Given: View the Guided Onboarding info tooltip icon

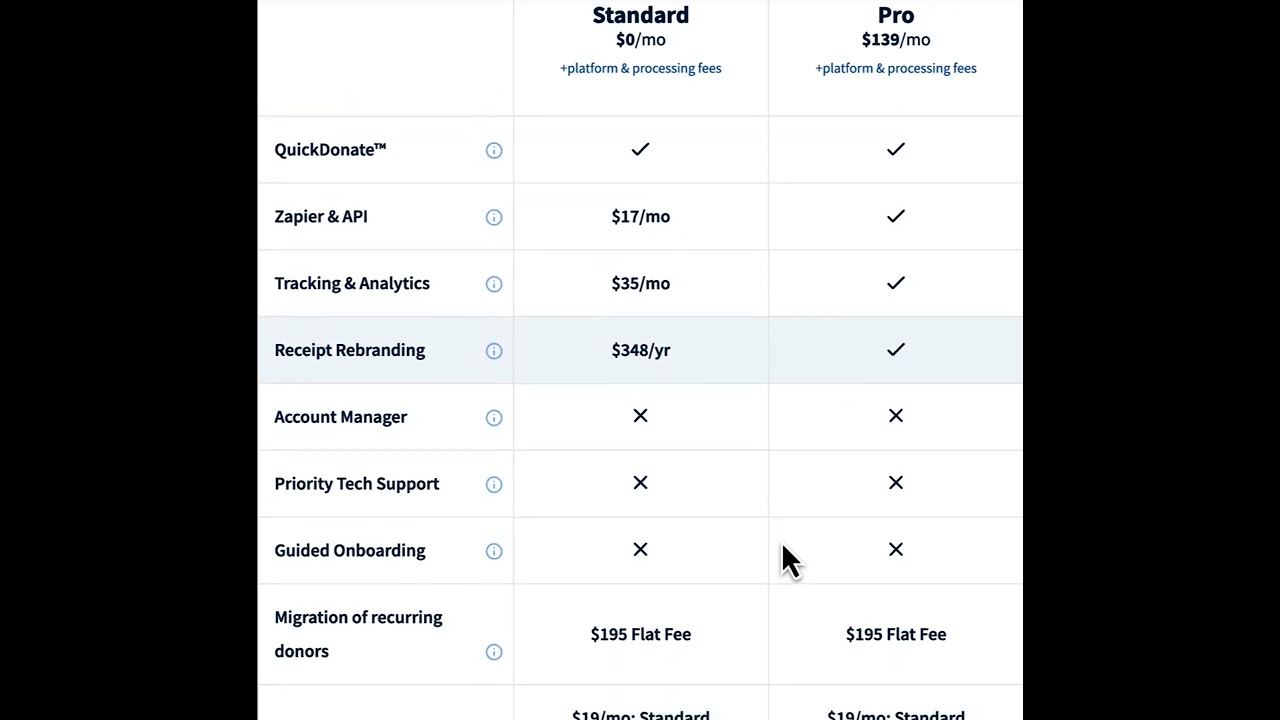Looking at the screenshot, I should pos(494,551).
